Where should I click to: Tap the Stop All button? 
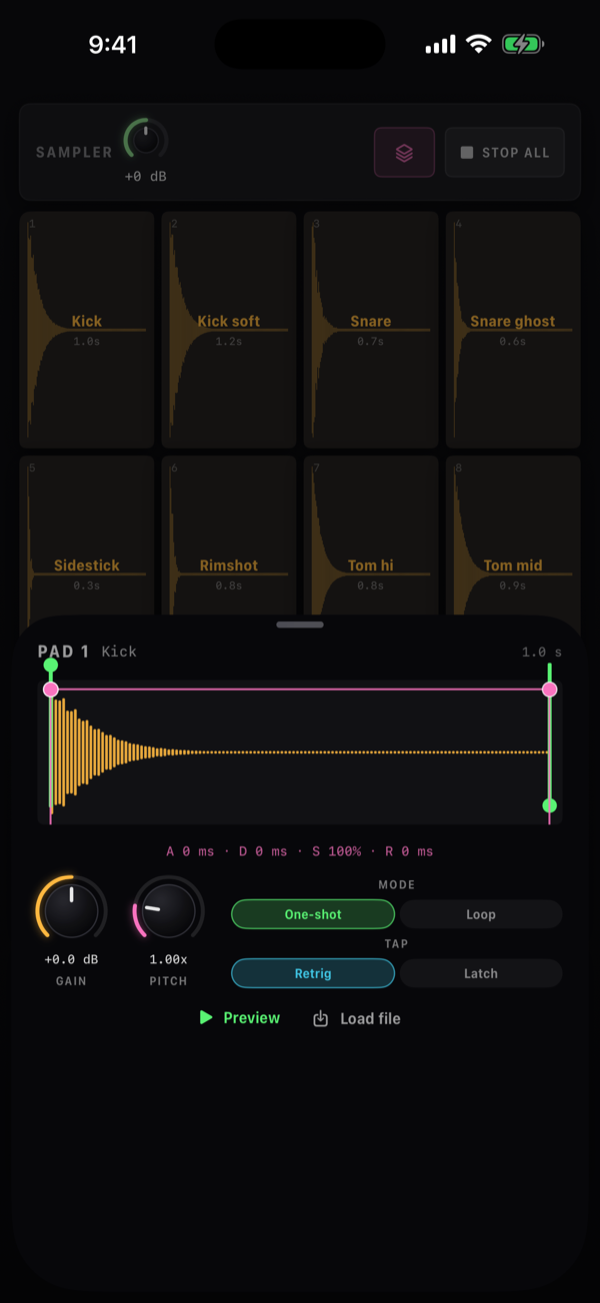pyautogui.click(x=505, y=152)
